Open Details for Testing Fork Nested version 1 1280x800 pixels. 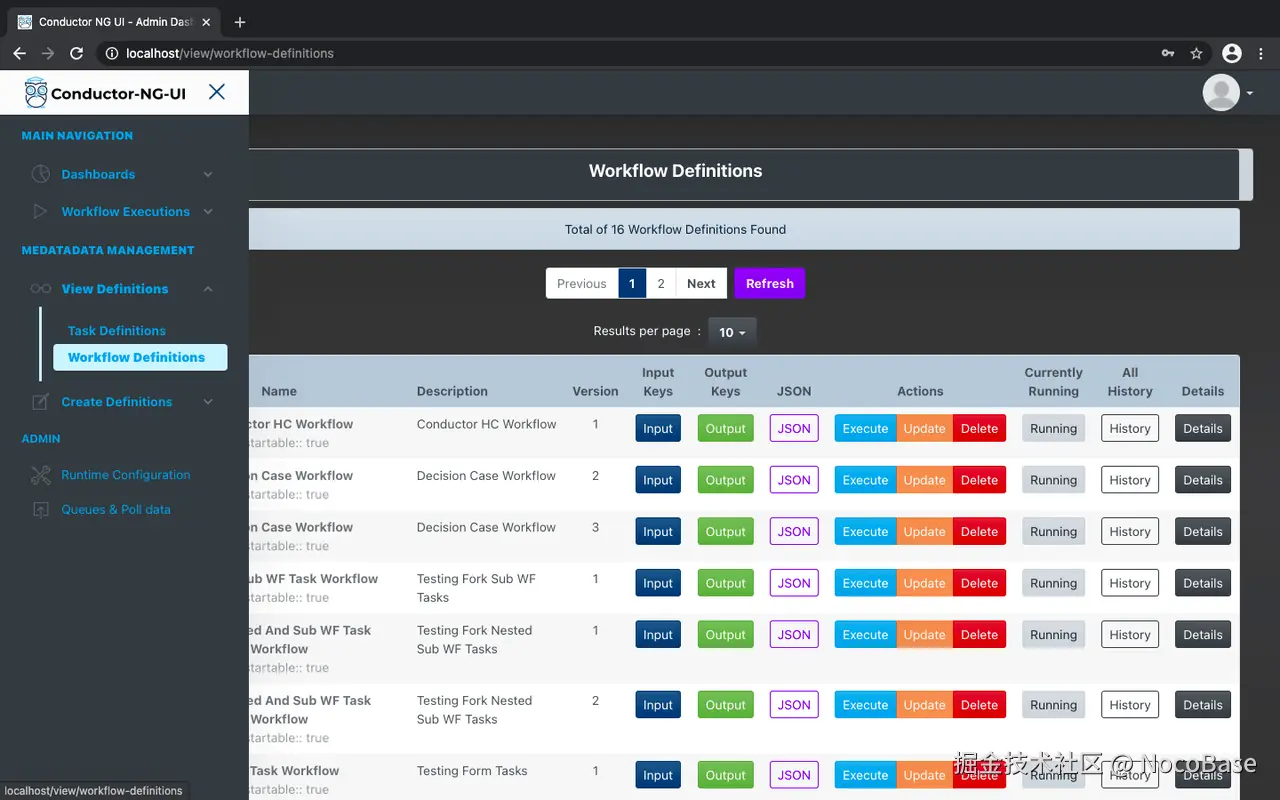click(1203, 635)
